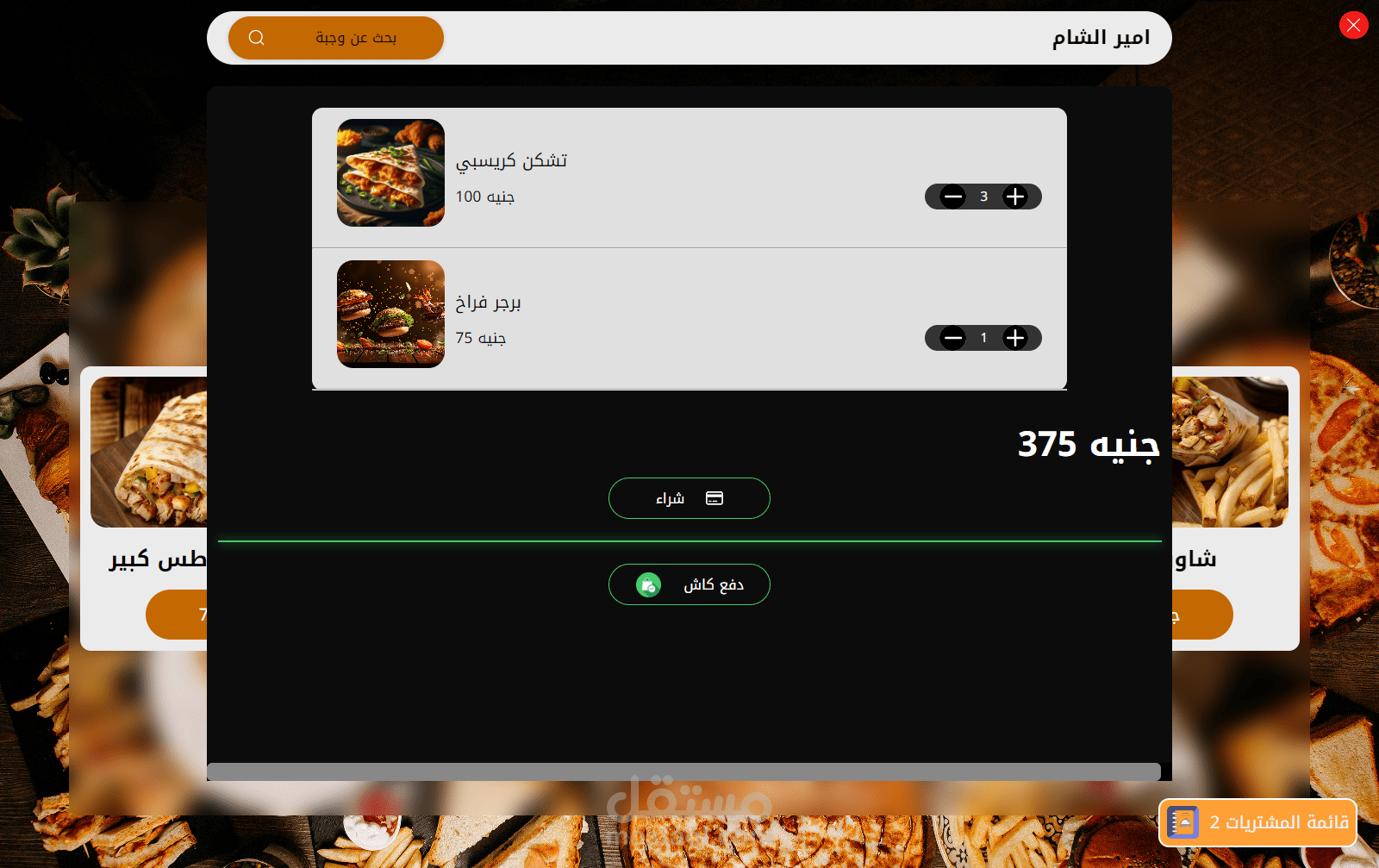This screenshot has height=868, width=1379.
Task: Open the قائمة المشتريات 2 purchases list
Action: coord(1258,822)
